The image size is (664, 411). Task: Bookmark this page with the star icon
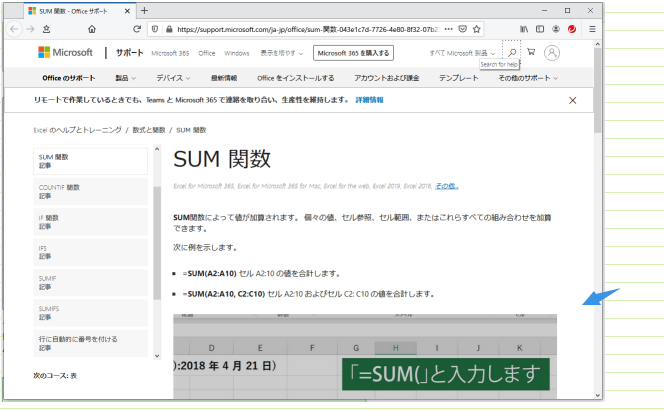476,29
